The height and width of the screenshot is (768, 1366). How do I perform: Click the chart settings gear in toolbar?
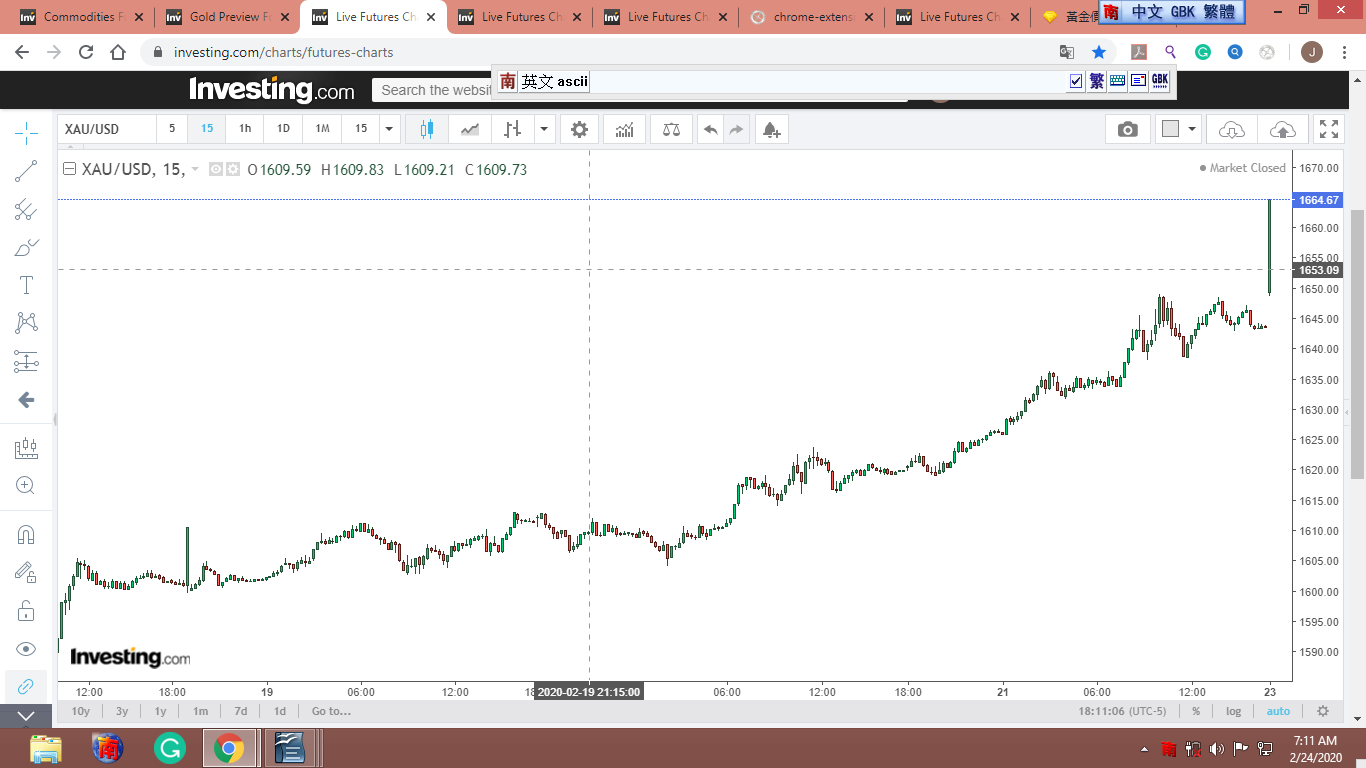pos(579,129)
